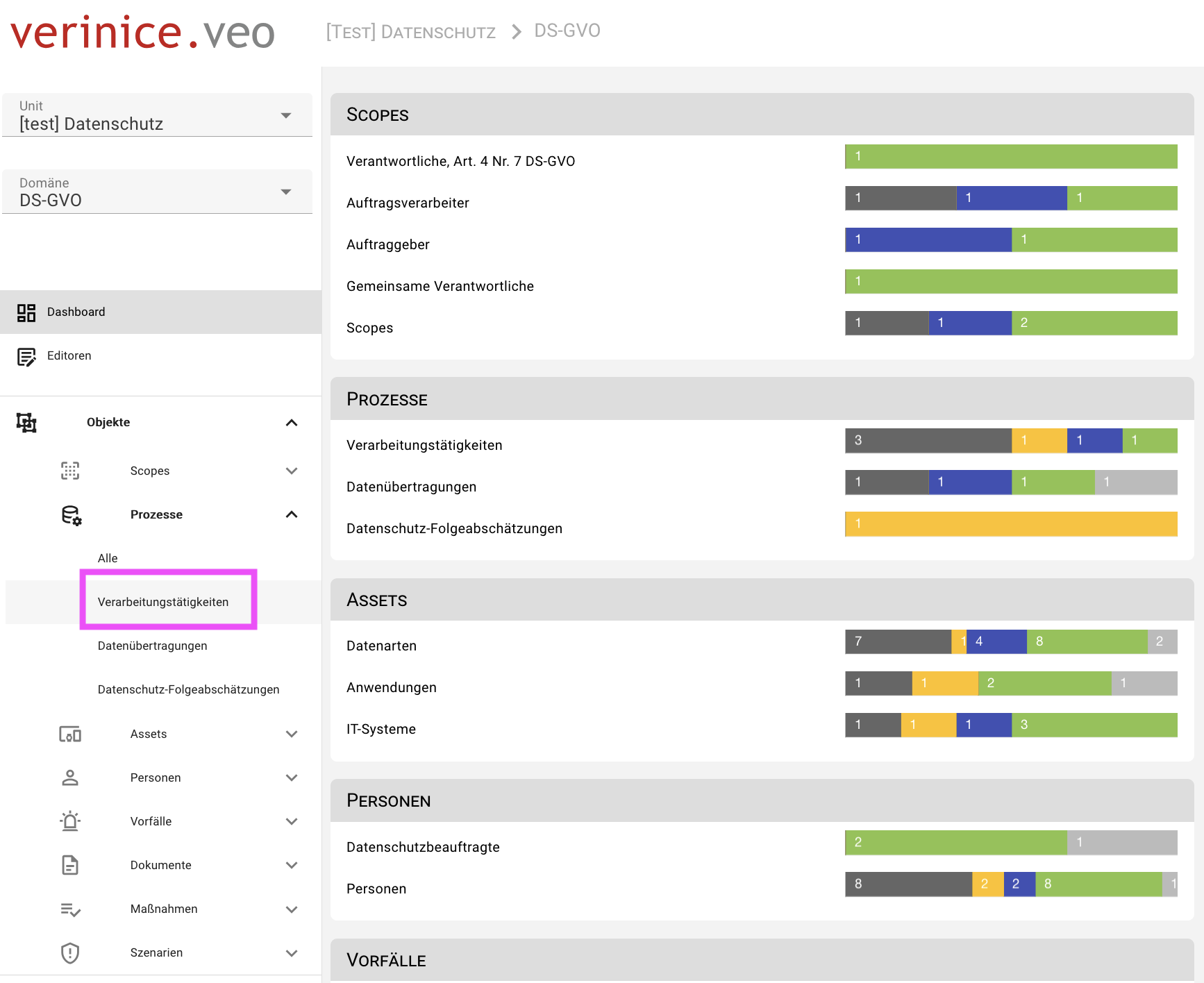Image resolution: width=1204 pixels, height=983 pixels.
Task: Click the Maßnahmen checklist icon
Action: [70, 909]
